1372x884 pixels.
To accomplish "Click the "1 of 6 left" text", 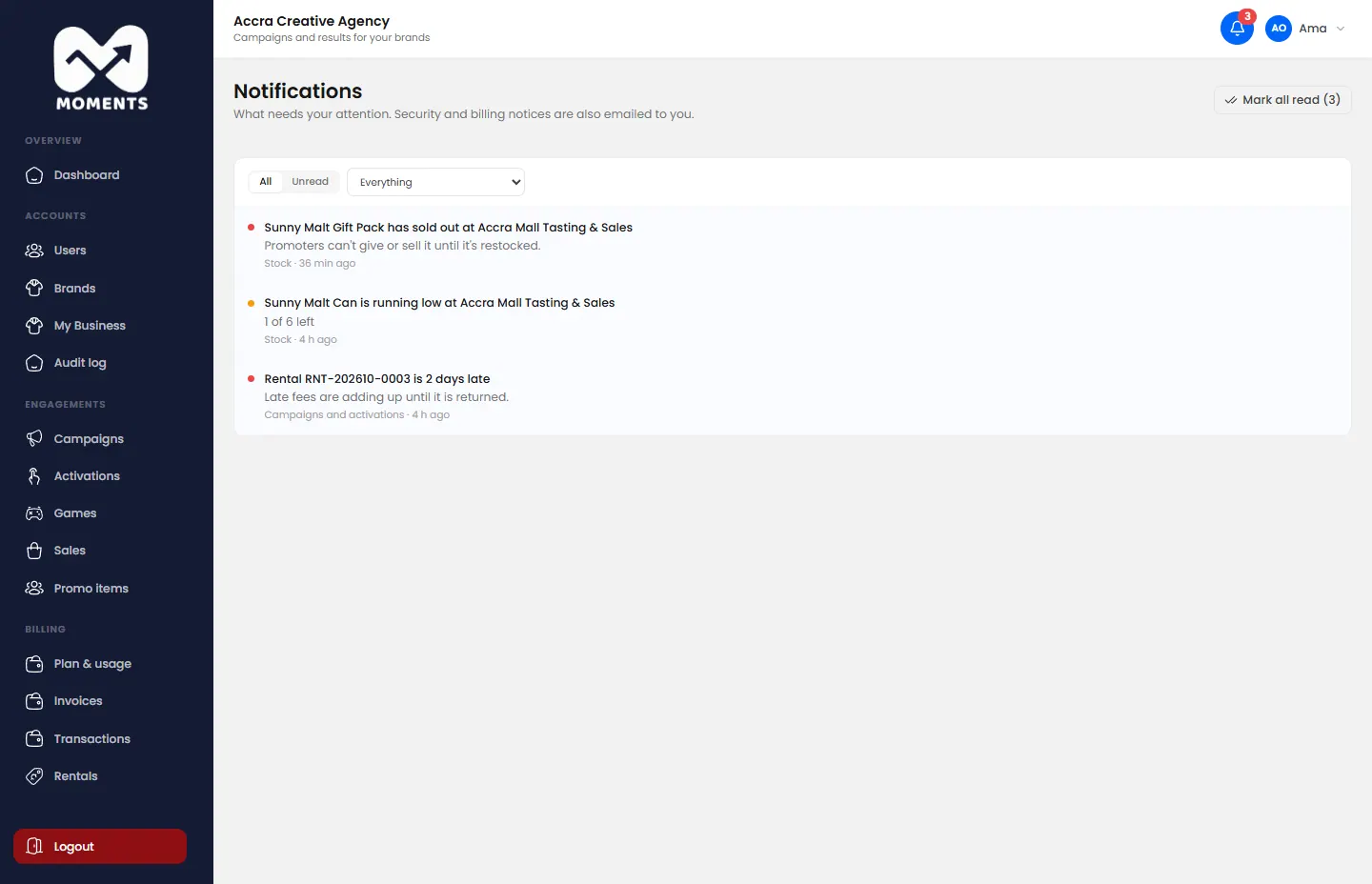I will coord(289,322).
